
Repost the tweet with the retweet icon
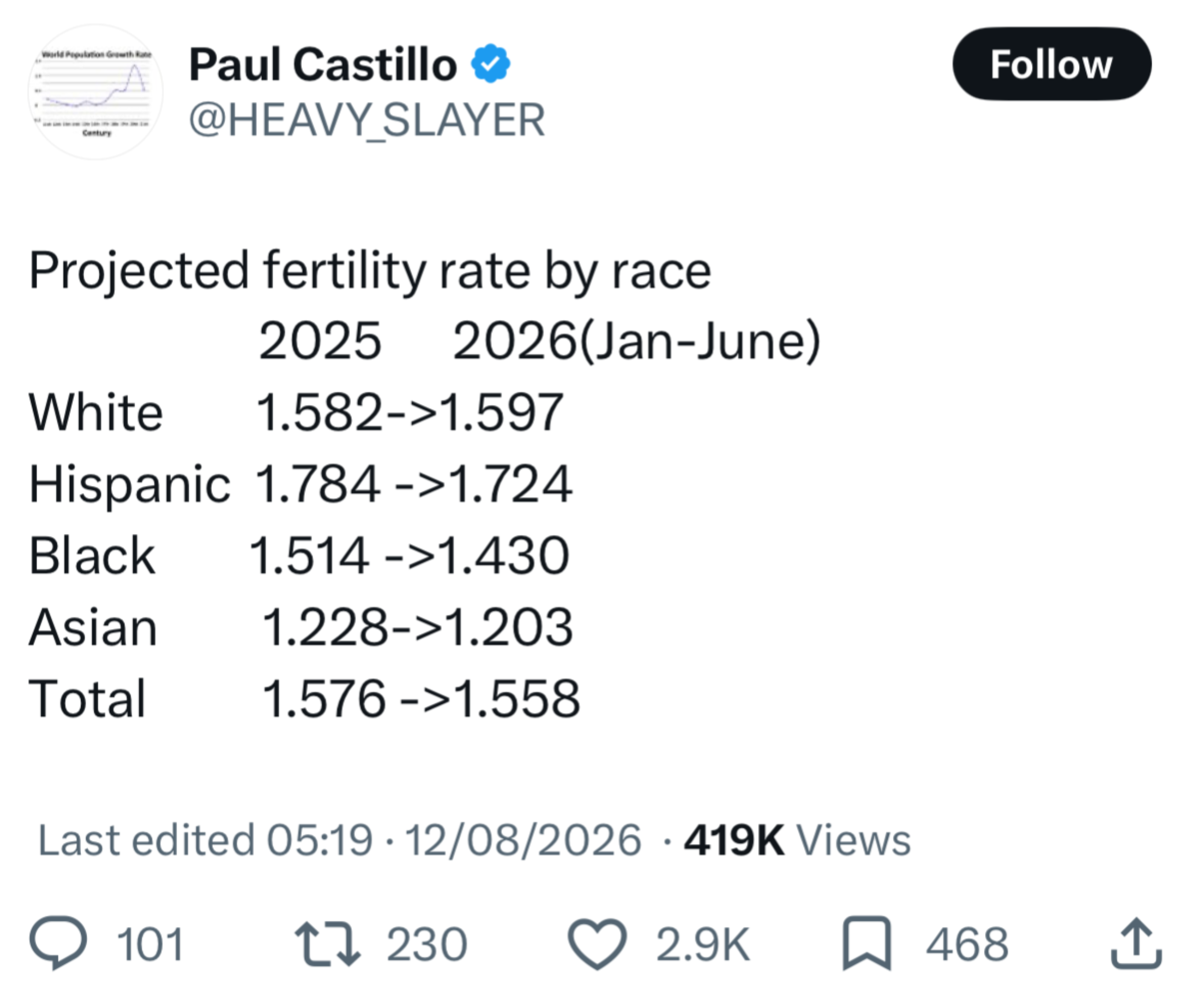tap(328, 944)
